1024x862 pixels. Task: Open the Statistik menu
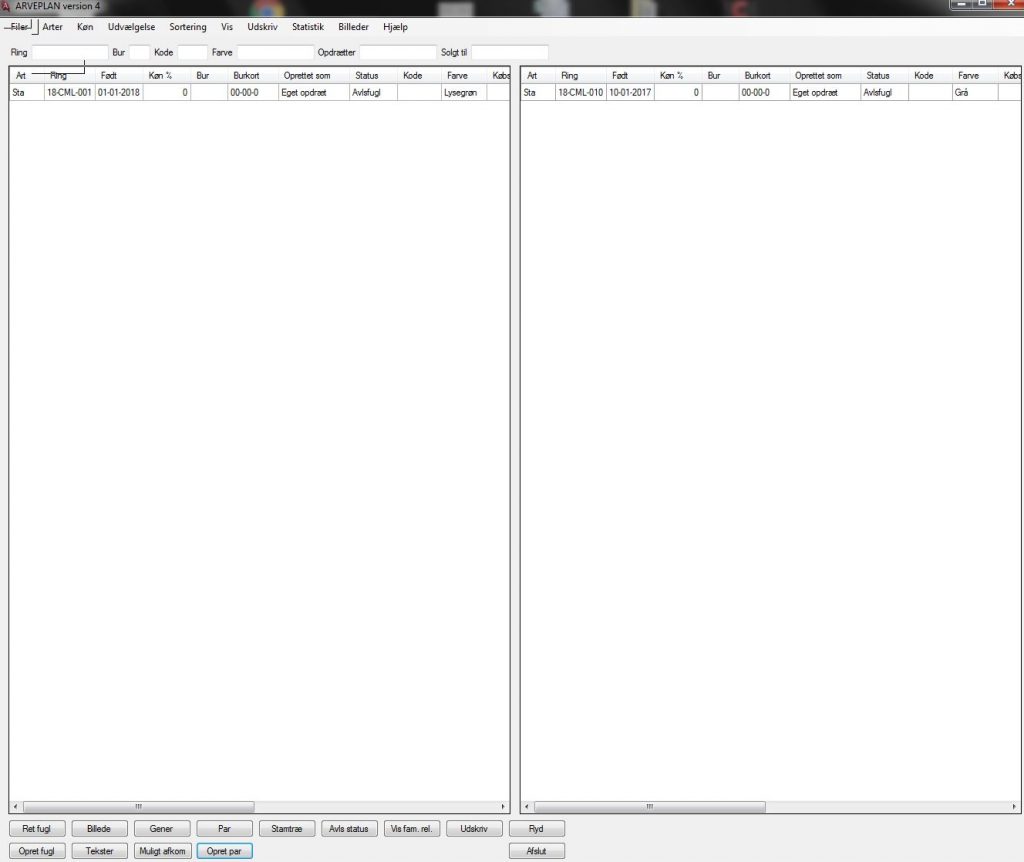308,27
